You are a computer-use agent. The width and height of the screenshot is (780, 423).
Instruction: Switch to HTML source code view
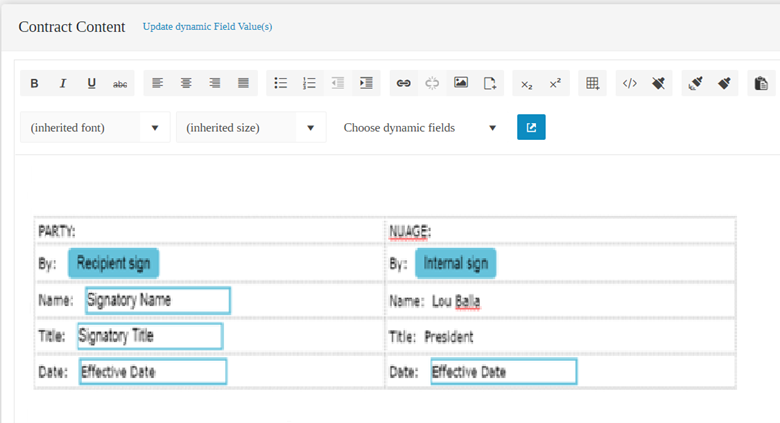point(629,84)
